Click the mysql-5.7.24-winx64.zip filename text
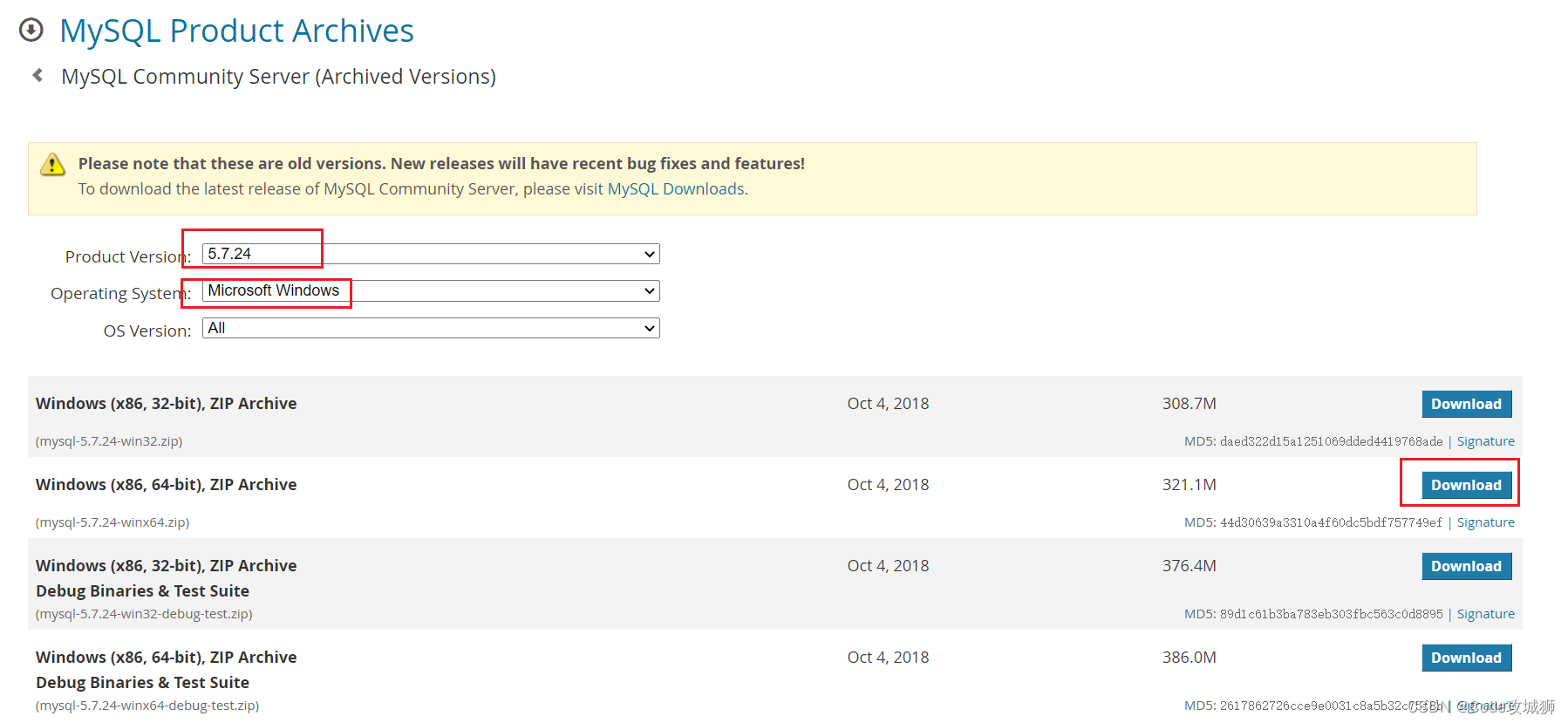The width and height of the screenshot is (1568, 723). coord(112,522)
